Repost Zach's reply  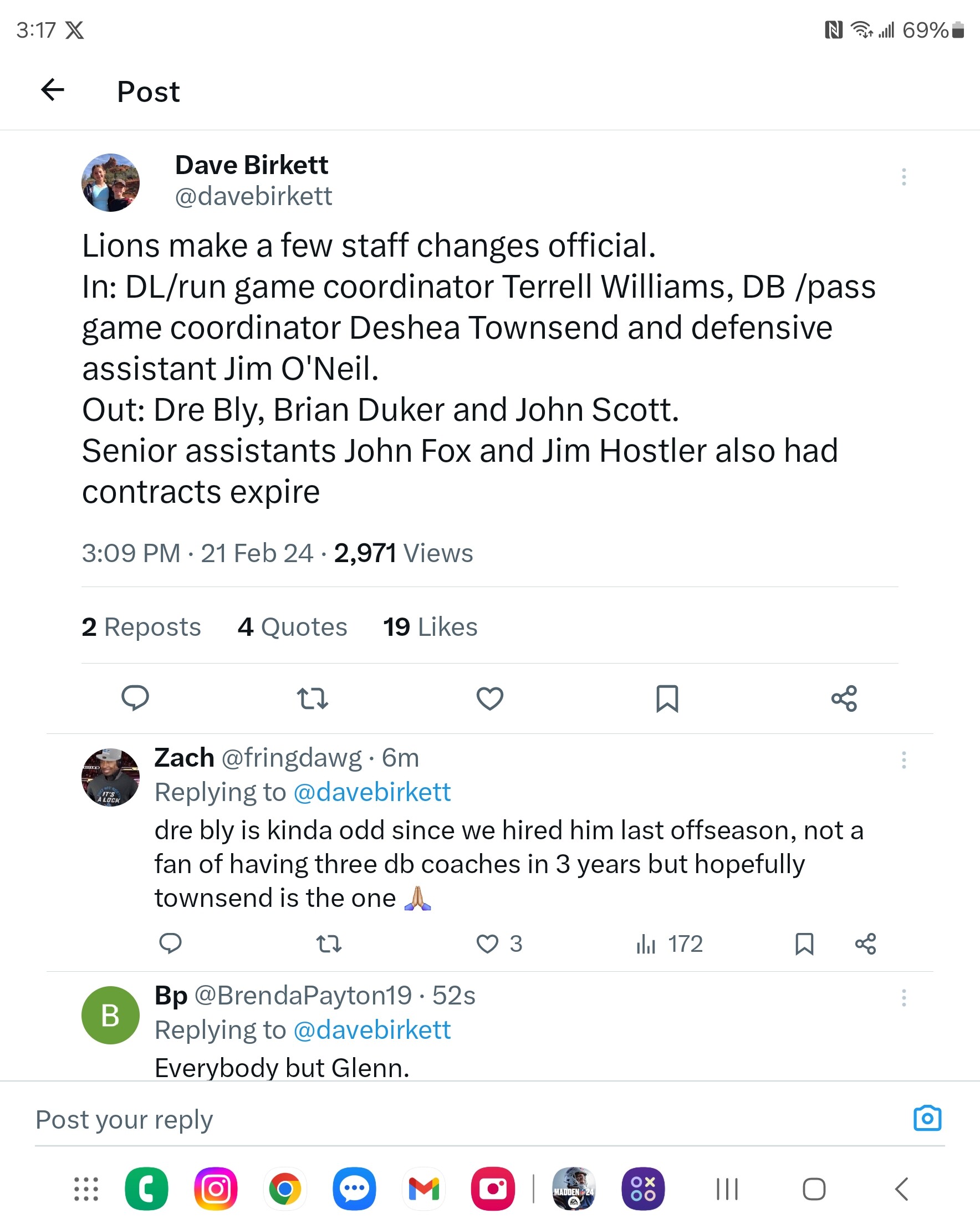[x=329, y=943]
